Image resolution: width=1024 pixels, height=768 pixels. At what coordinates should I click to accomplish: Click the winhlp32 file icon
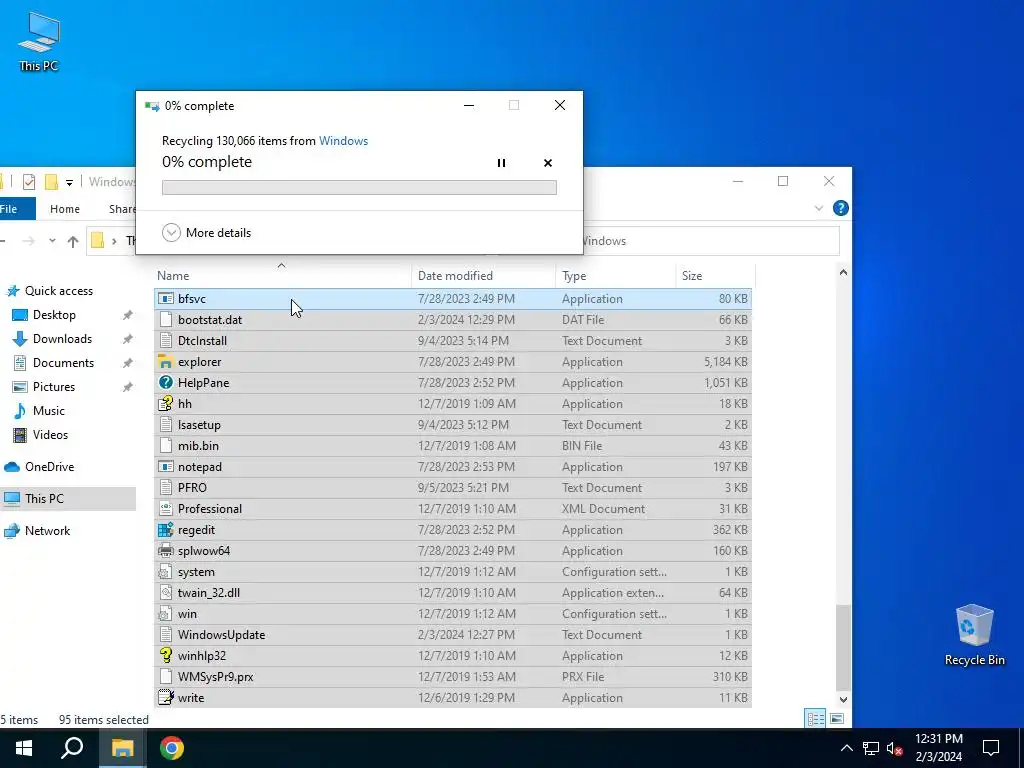[166, 656]
